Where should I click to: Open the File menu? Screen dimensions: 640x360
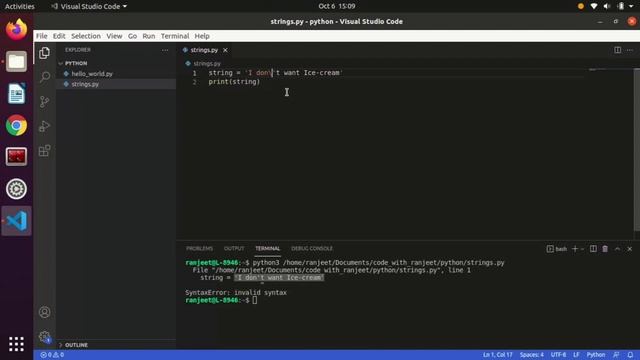coord(42,36)
